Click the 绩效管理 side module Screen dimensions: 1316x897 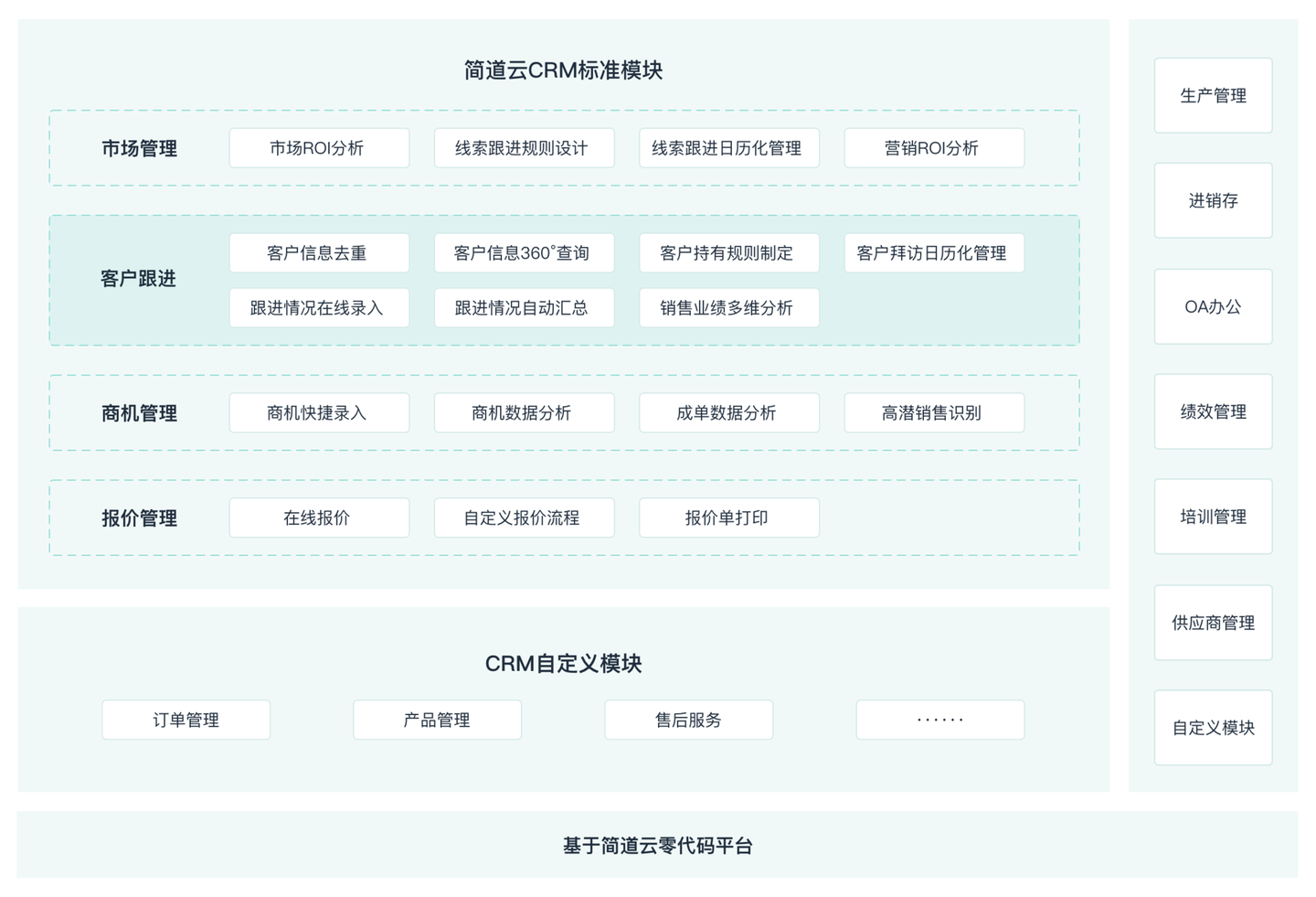[x=1213, y=411]
